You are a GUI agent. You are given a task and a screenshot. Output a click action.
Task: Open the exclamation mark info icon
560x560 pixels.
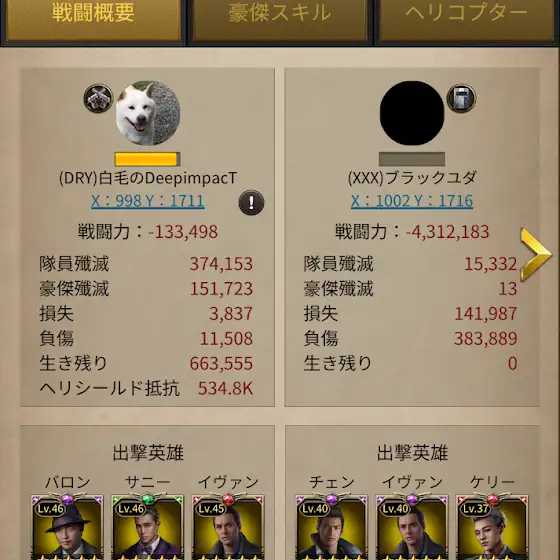(x=251, y=202)
